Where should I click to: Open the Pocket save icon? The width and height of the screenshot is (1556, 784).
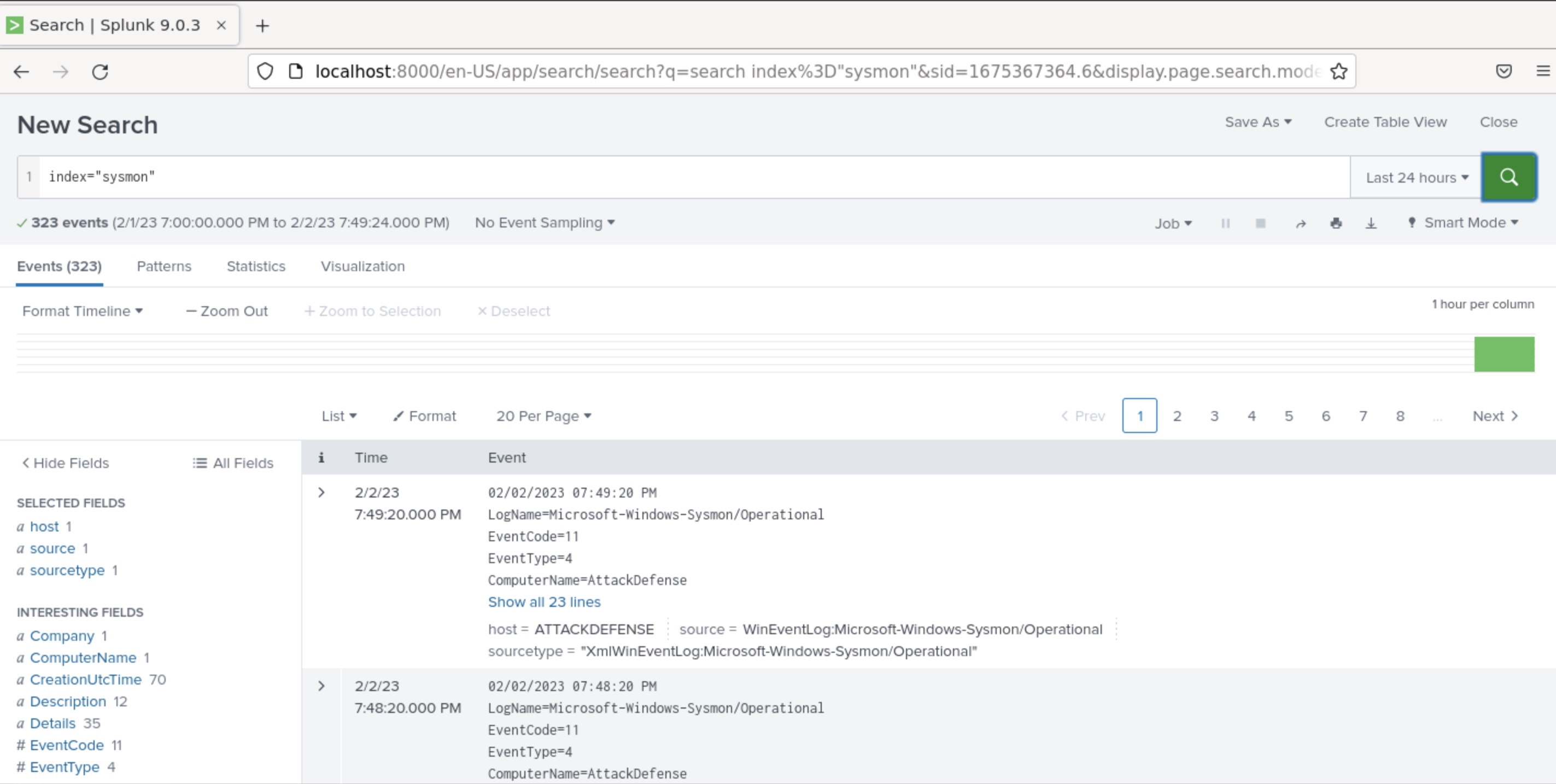tap(1504, 71)
